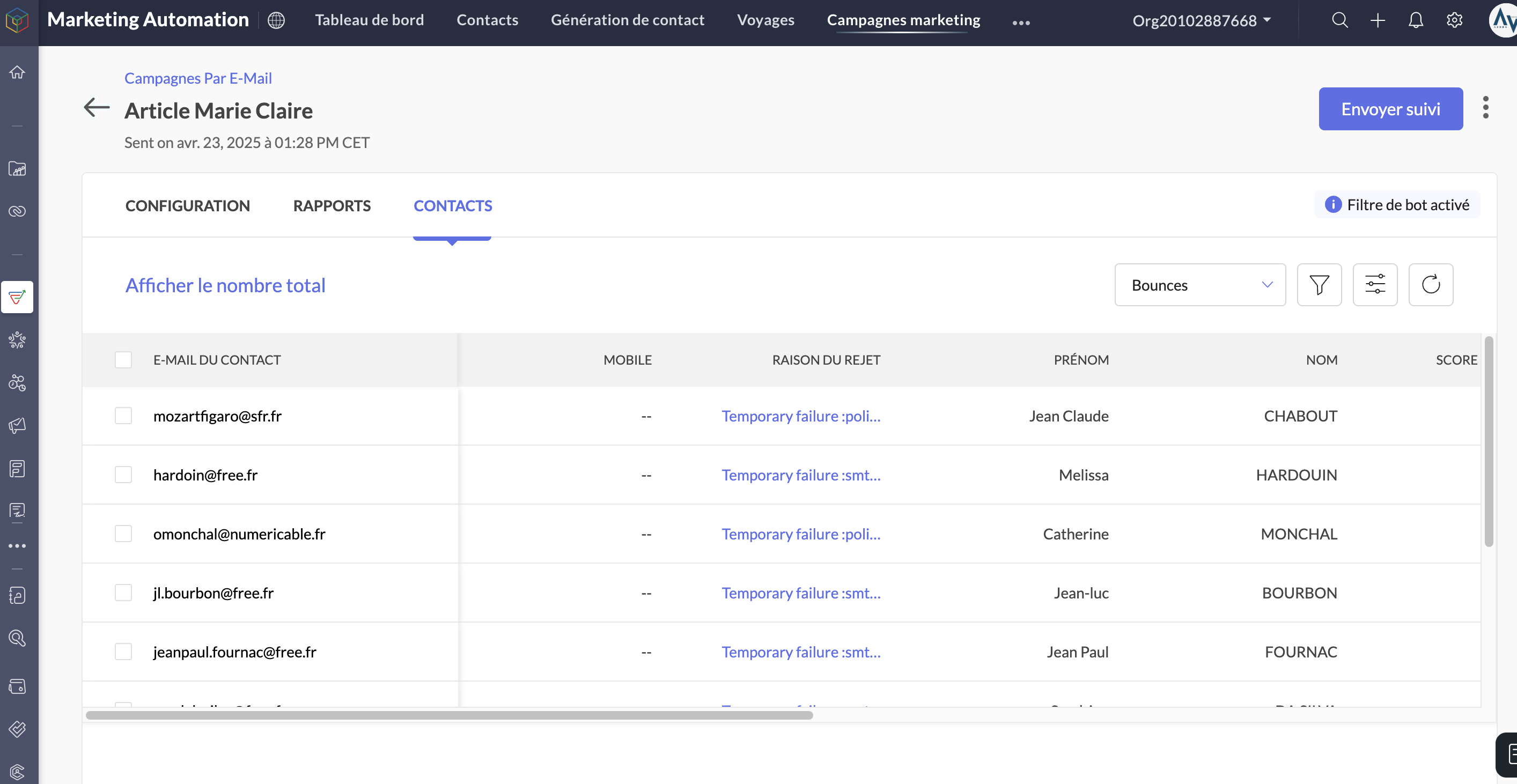Click the refresh list icon
The width and height of the screenshot is (1517, 784).
(1431, 285)
